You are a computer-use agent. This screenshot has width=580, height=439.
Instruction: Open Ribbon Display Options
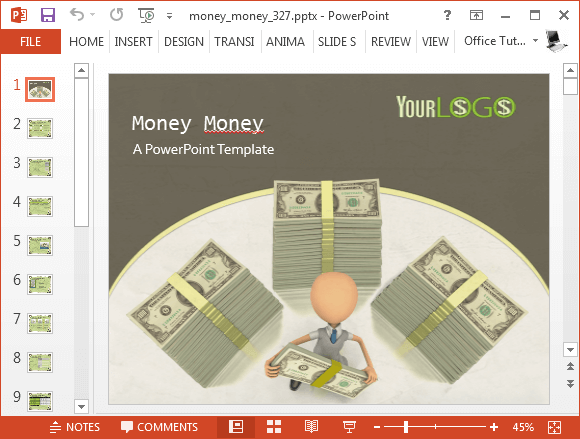(x=476, y=15)
